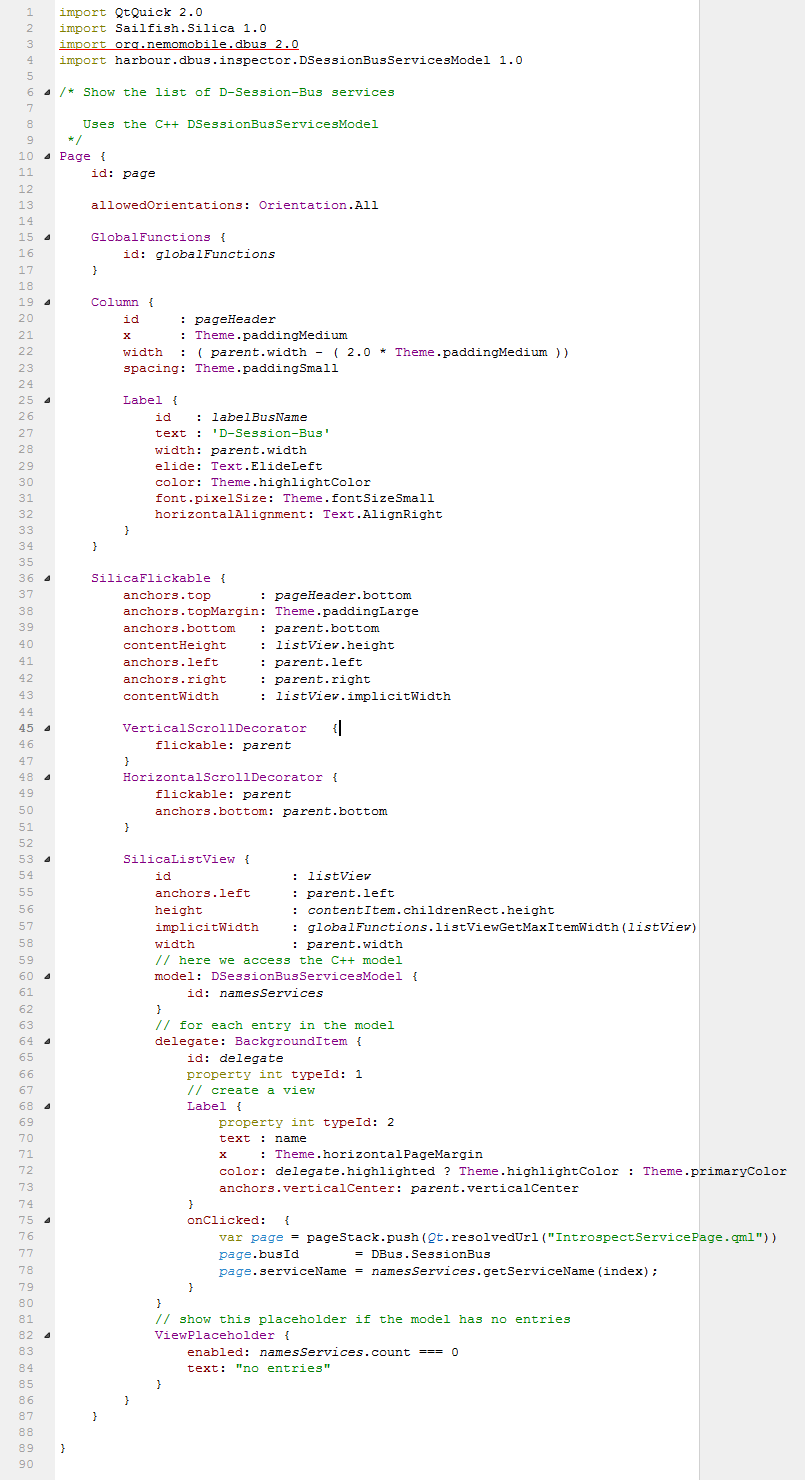Click 'anchors.bottom: parent.bottom' on line 50
This screenshot has height=1480, width=805.
(x=271, y=811)
